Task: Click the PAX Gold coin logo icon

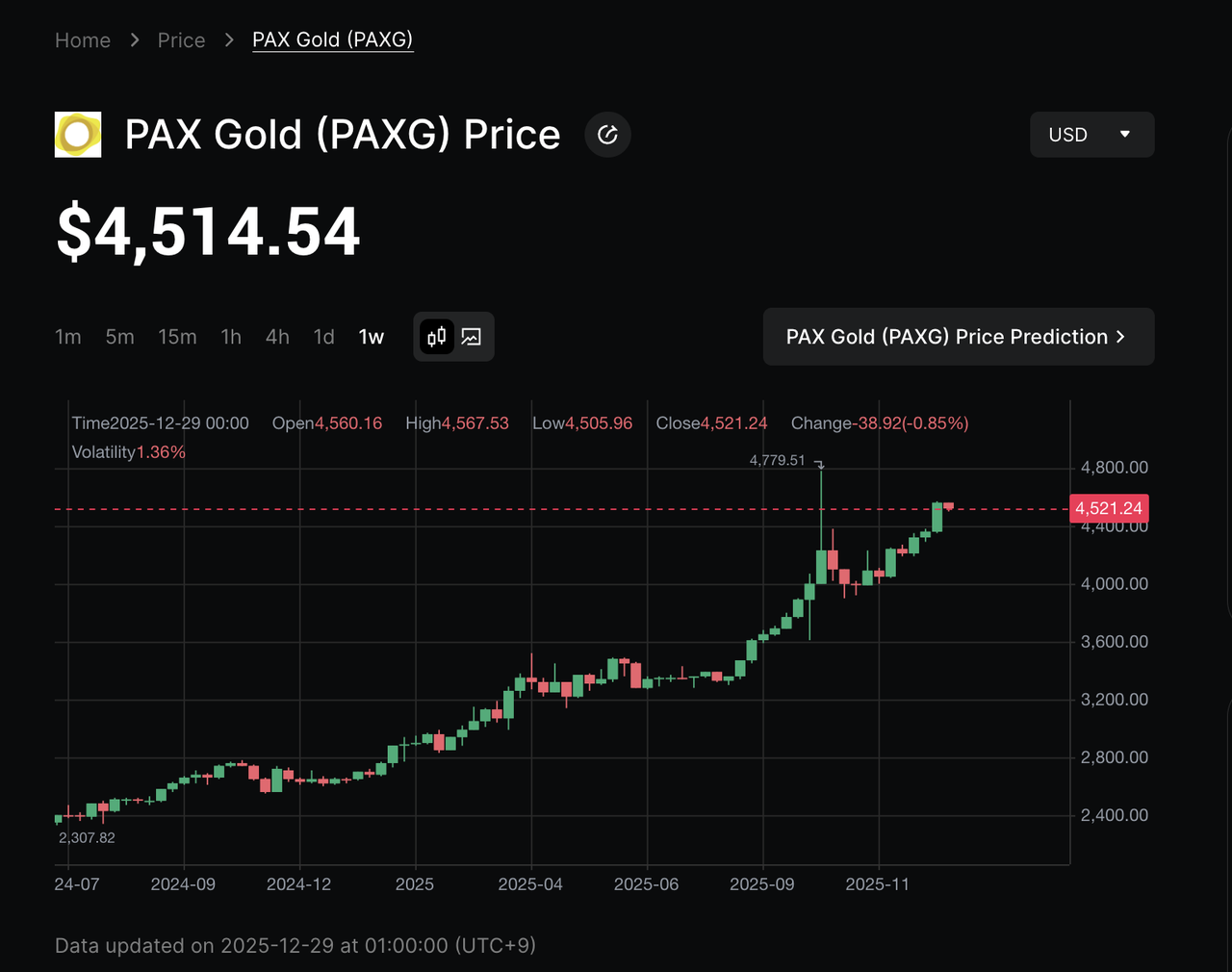Action: pos(78,135)
